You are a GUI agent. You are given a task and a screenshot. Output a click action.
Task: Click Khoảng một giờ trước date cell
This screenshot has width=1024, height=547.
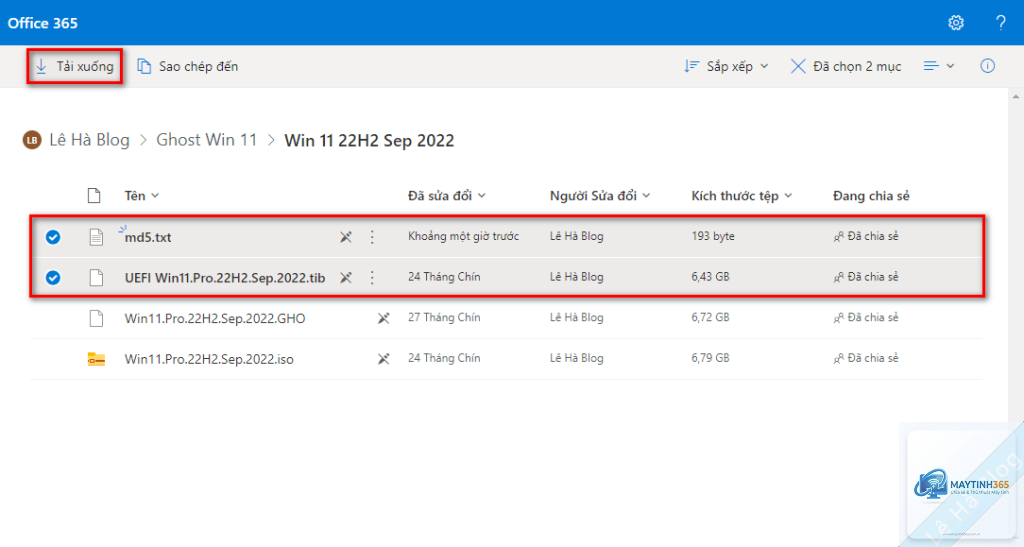464,236
